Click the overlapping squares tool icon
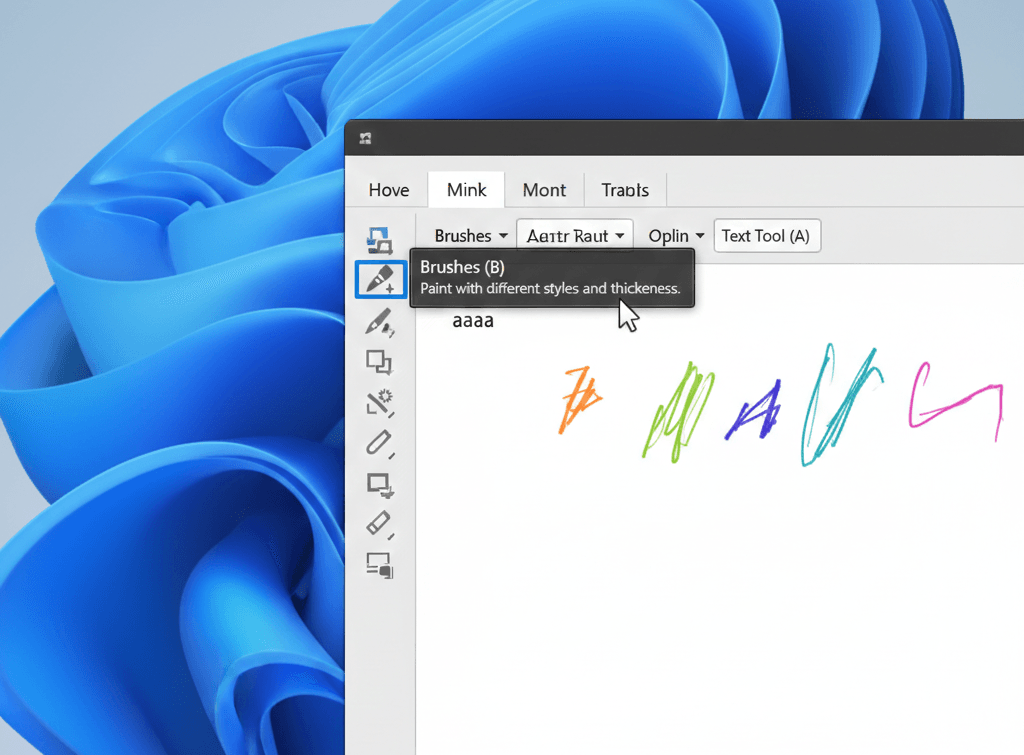 (379, 362)
